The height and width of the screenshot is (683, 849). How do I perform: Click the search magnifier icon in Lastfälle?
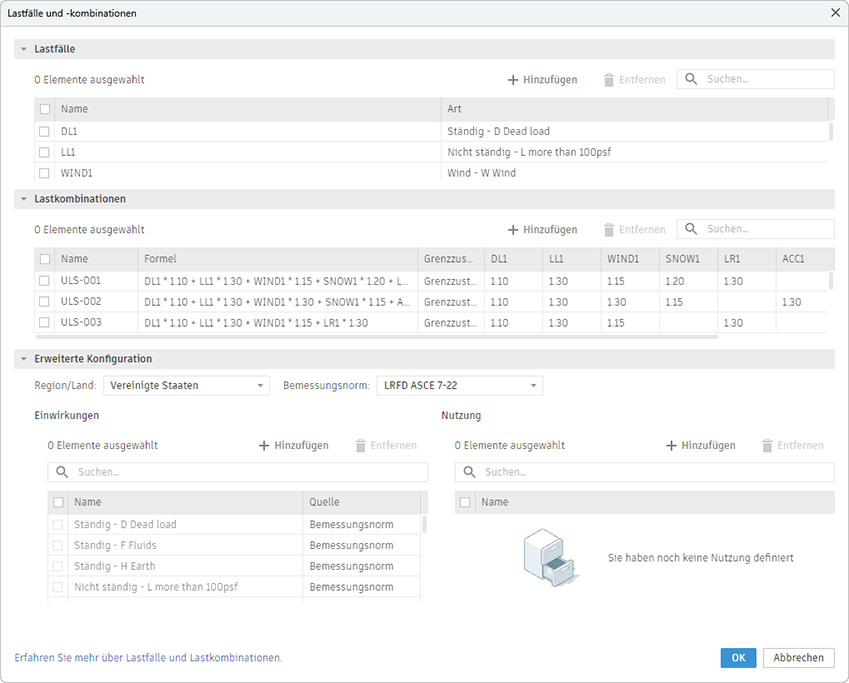(691, 80)
